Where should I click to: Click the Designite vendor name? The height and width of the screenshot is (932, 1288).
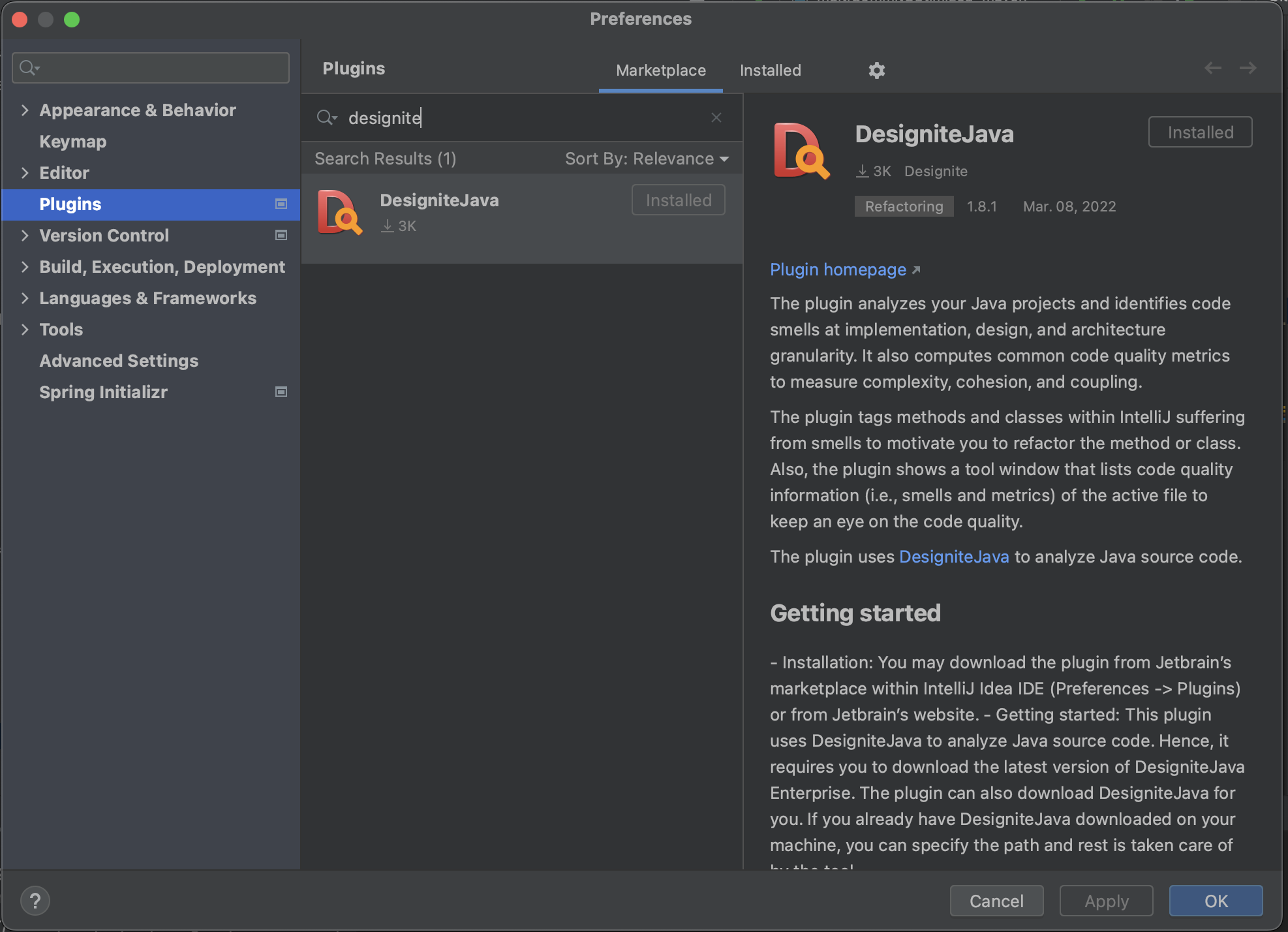936,171
